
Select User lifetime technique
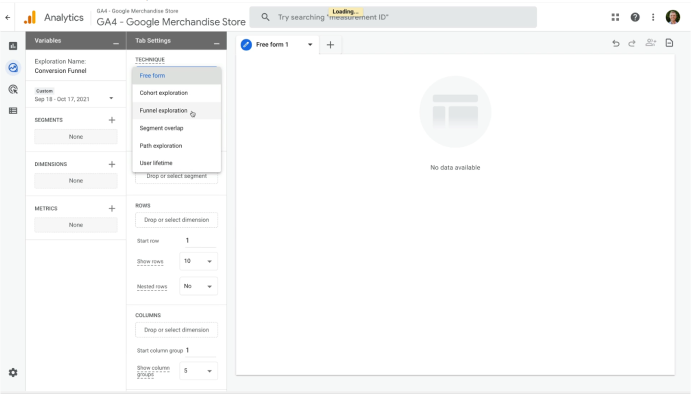pyautogui.click(x=176, y=163)
